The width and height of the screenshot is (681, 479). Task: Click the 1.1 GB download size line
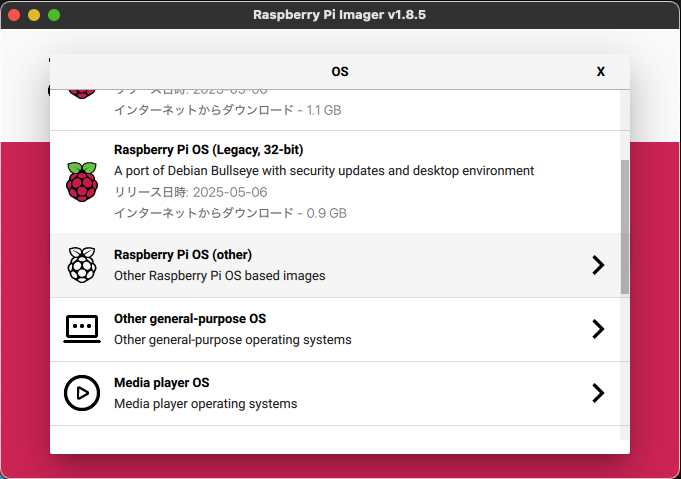coord(228,110)
